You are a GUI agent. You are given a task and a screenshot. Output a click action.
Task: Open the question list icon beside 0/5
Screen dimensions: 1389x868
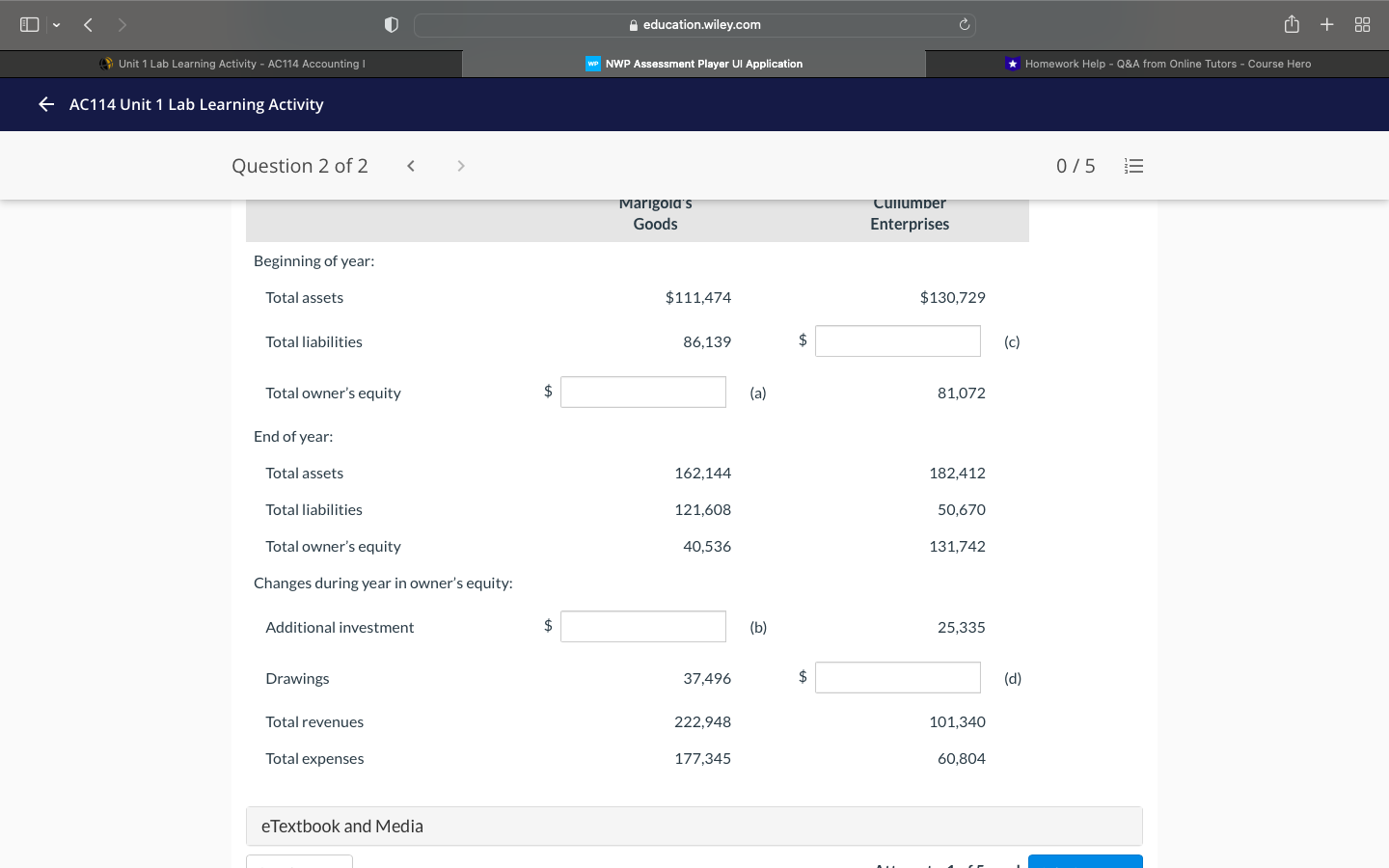(x=1133, y=165)
